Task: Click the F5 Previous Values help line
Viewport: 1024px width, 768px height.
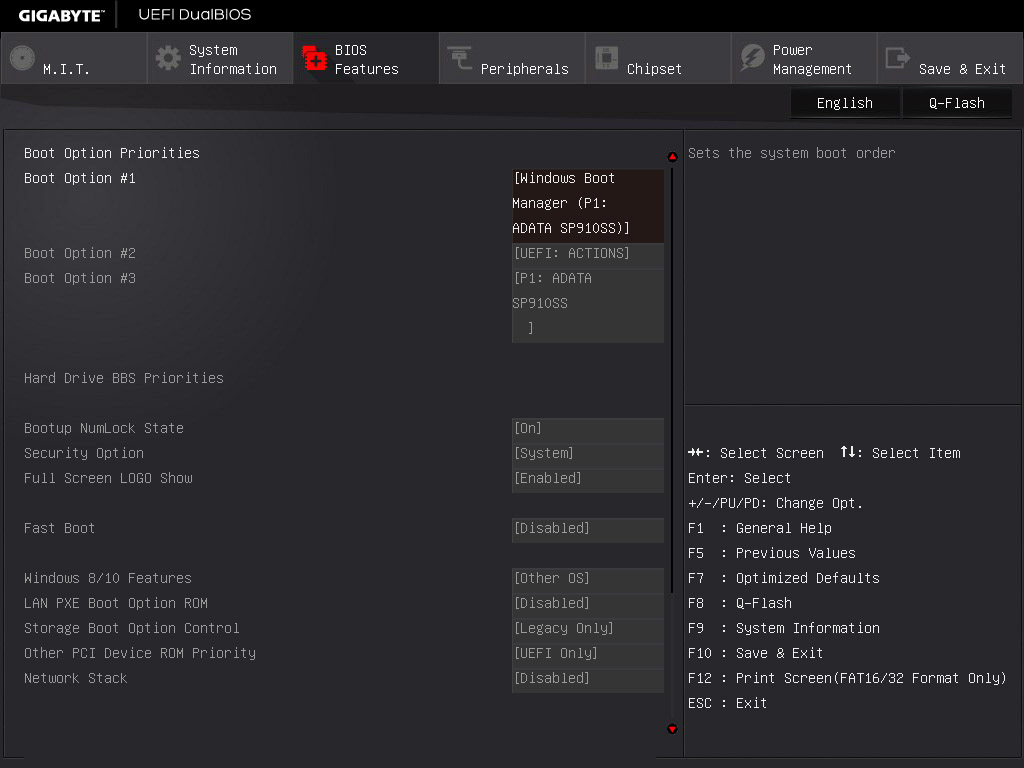Action: (x=771, y=553)
